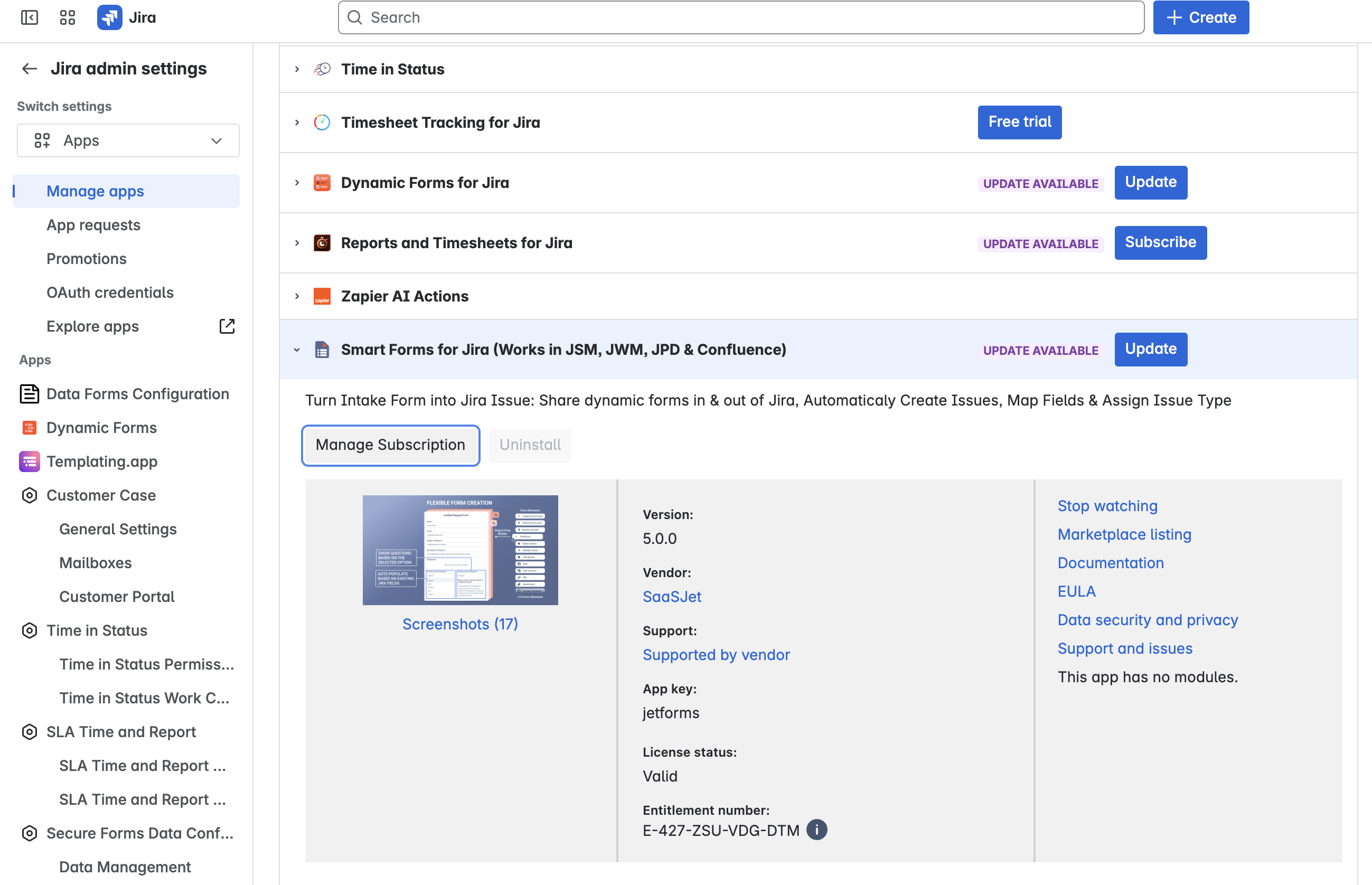This screenshot has height=885, width=1372.
Task: Open the Marketplace listing link
Action: click(x=1124, y=534)
